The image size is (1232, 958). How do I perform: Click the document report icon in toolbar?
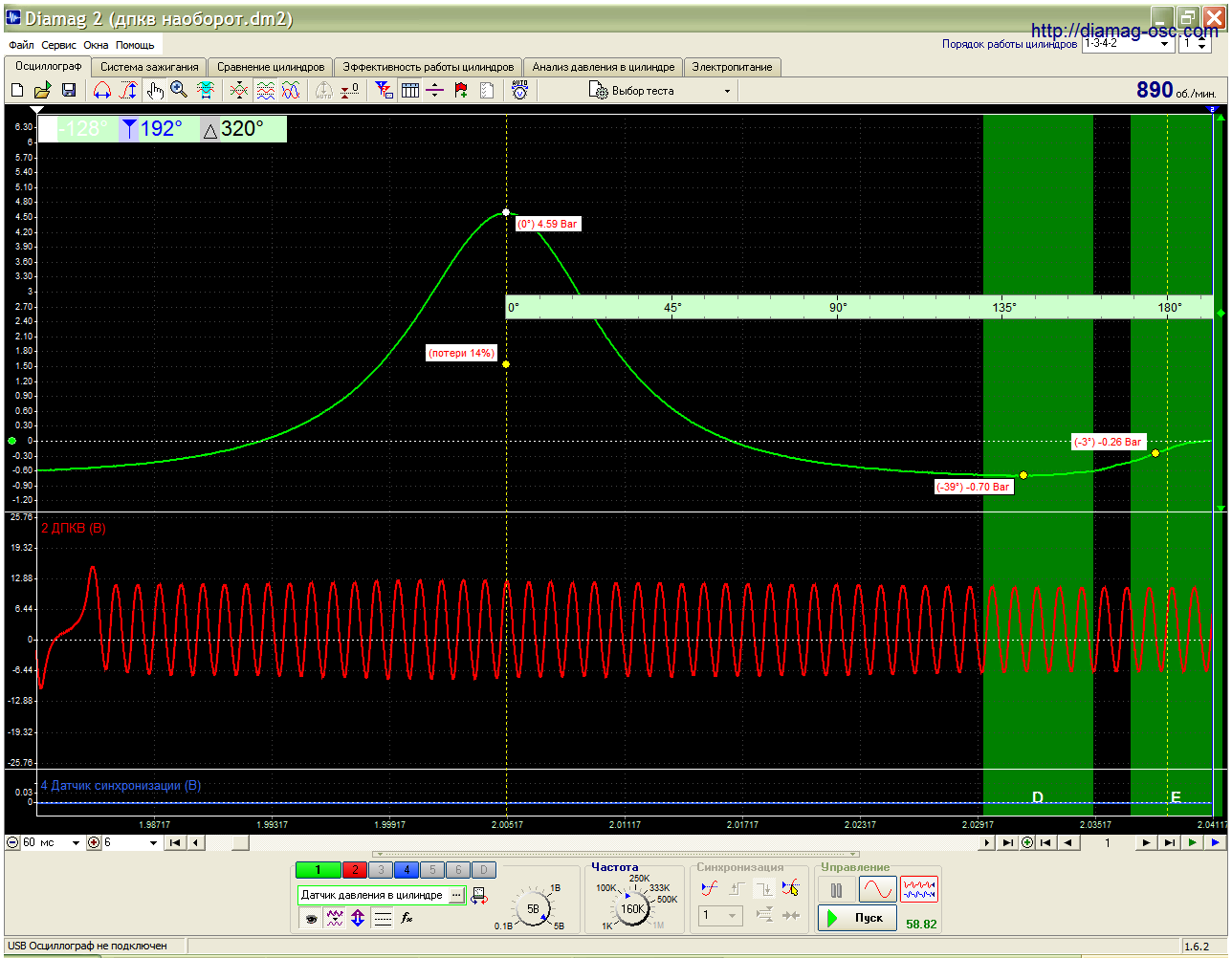click(x=487, y=90)
